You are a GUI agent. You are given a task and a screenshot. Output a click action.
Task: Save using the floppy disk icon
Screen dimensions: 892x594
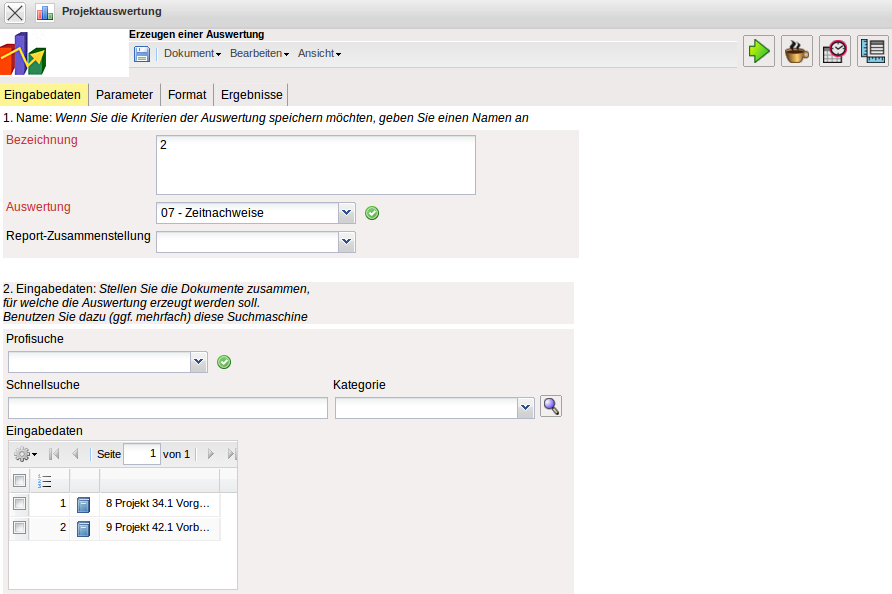point(142,54)
